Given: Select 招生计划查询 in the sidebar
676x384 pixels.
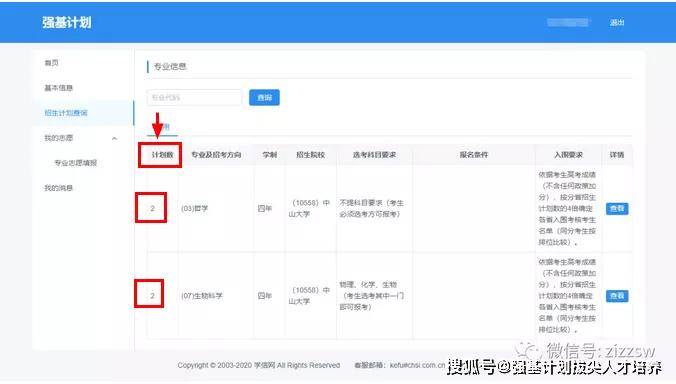Looking at the screenshot, I should pyautogui.click(x=66, y=113).
